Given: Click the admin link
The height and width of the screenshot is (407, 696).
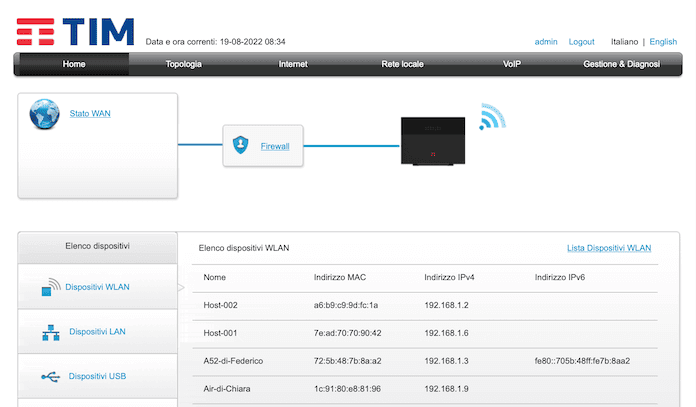Looking at the screenshot, I should [x=546, y=42].
